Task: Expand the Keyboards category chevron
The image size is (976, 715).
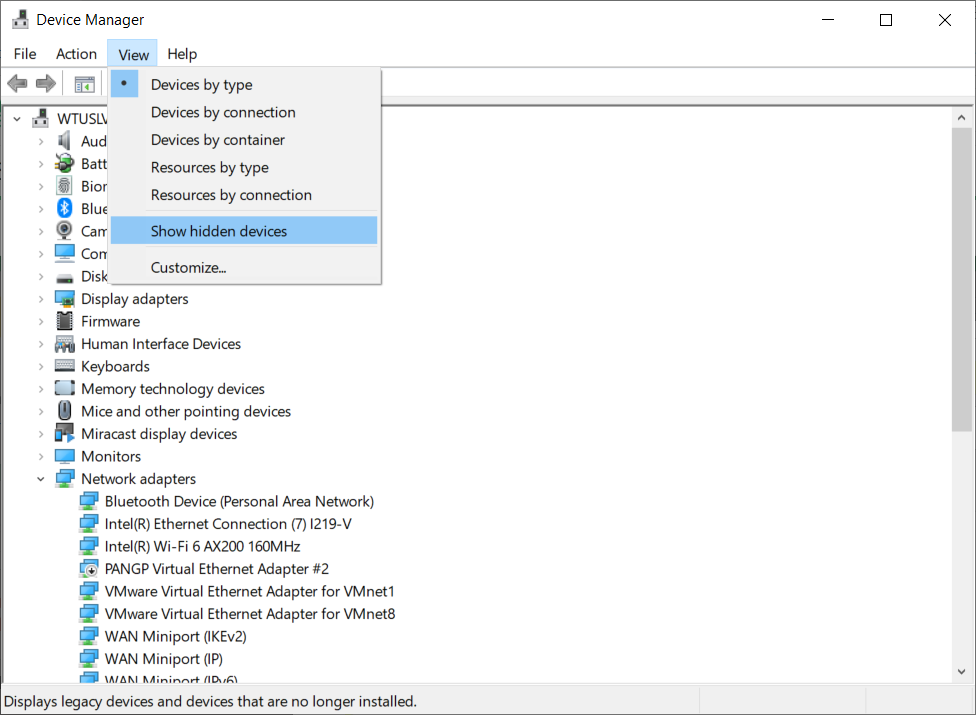Action: click(x=41, y=367)
